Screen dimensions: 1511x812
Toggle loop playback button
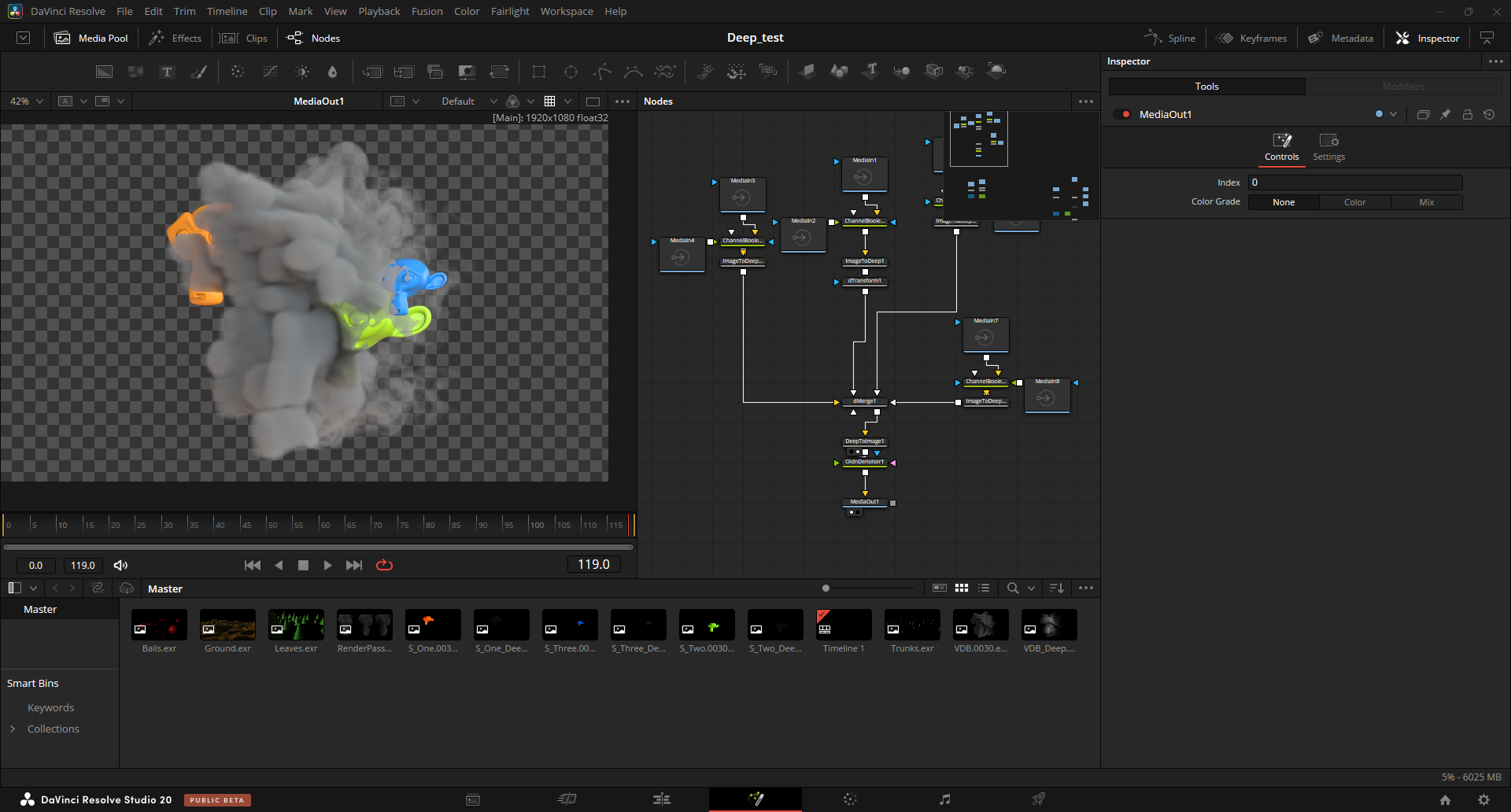pos(384,565)
